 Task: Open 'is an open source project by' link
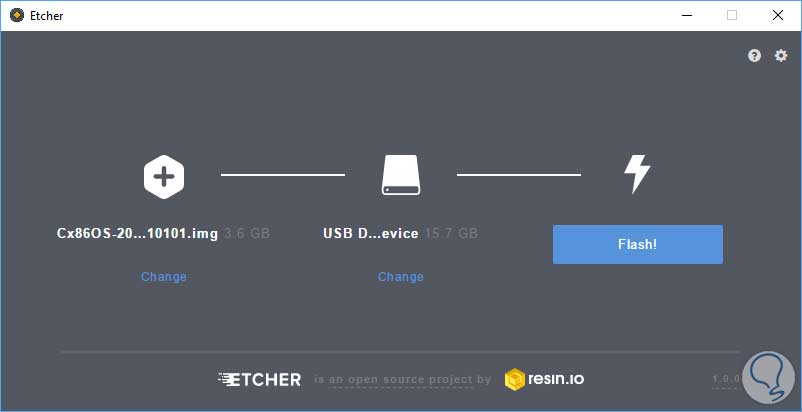click(403, 380)
